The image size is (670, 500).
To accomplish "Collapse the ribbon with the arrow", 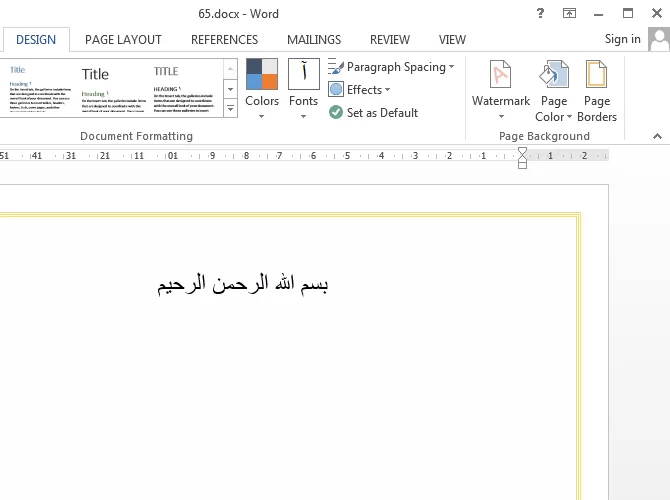I will coord(657,136).
